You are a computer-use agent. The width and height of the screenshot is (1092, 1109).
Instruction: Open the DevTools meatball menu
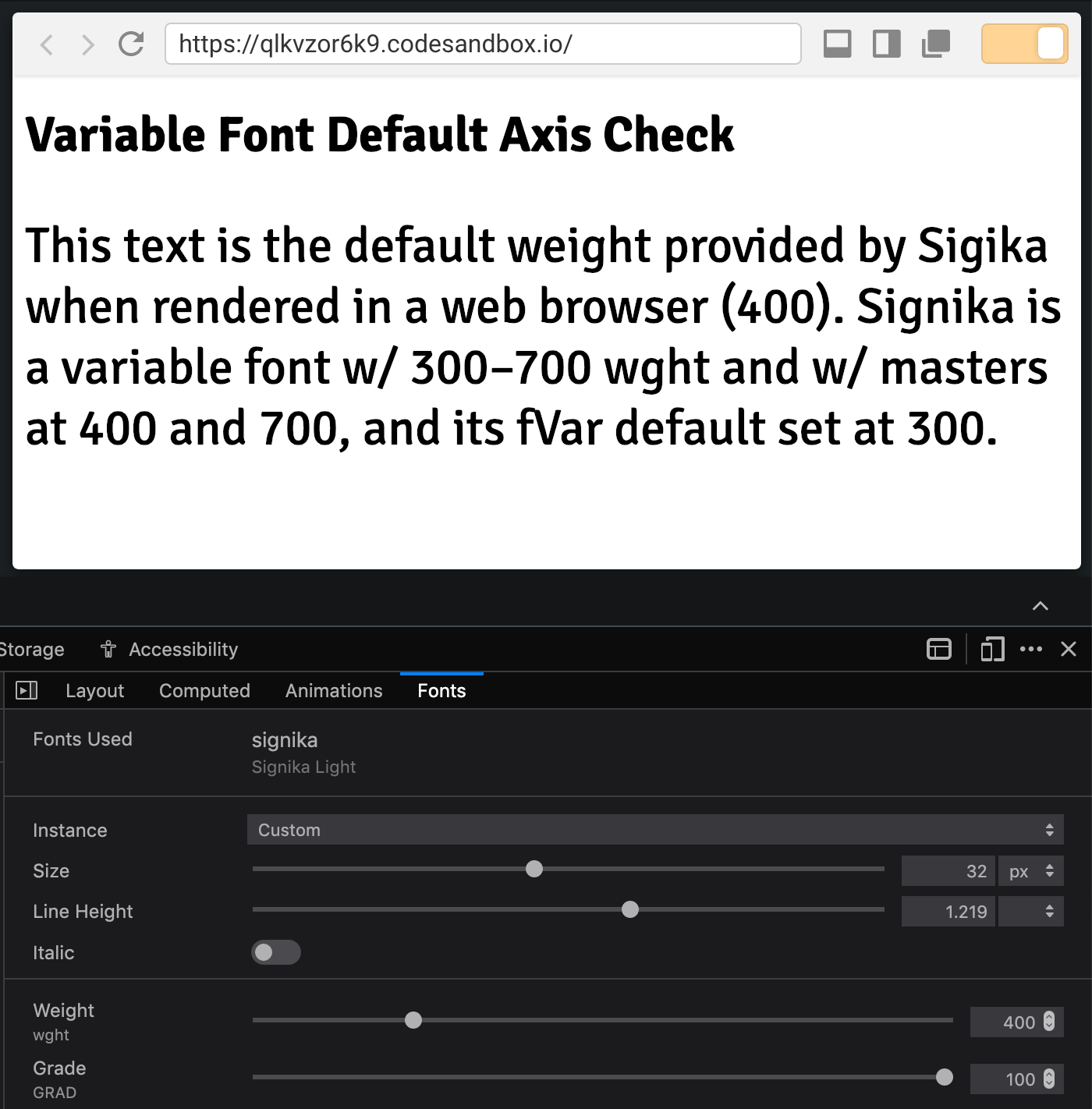[1032, 649]
